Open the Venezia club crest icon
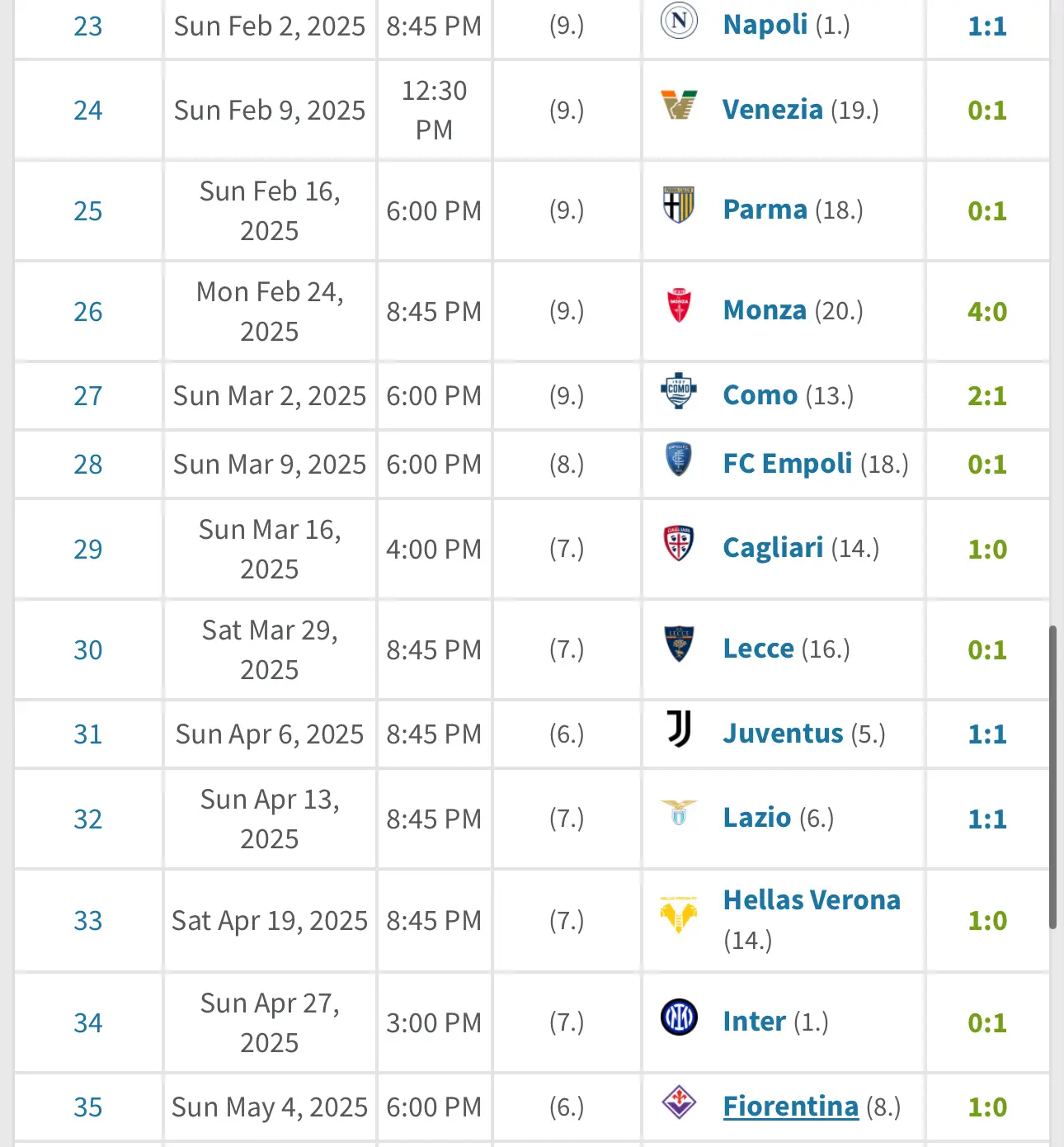This screenshot has width=1064, height=1147. pyautogui.click(x=679, y=106)
